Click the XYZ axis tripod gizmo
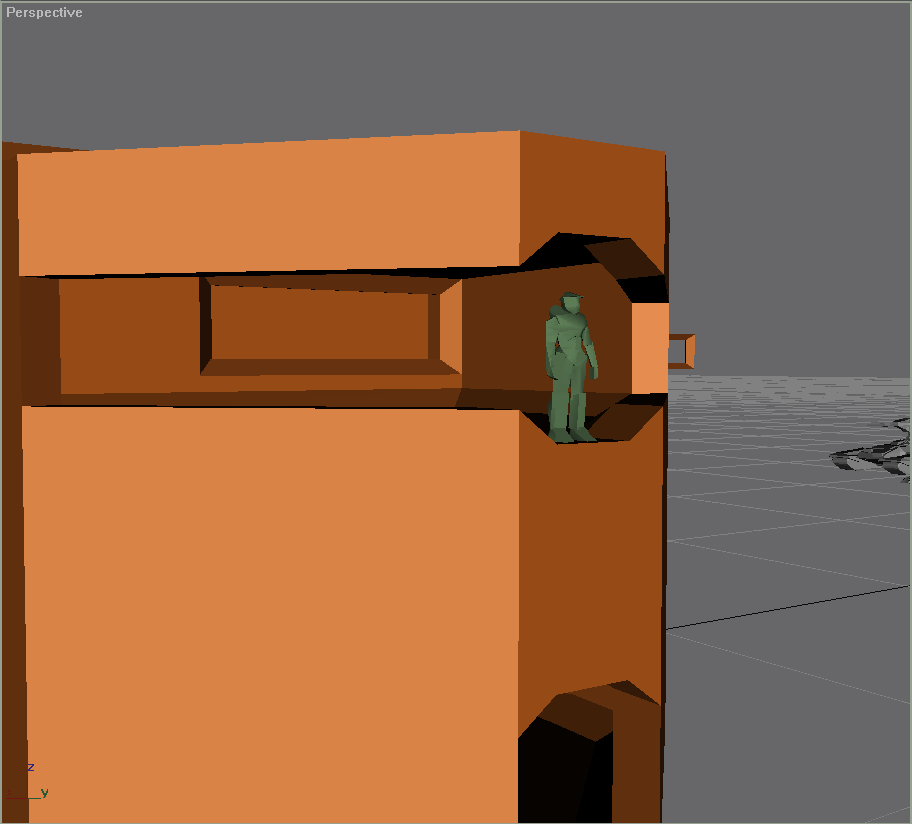This screenshot has width=912, height=824. coord(27,783)
